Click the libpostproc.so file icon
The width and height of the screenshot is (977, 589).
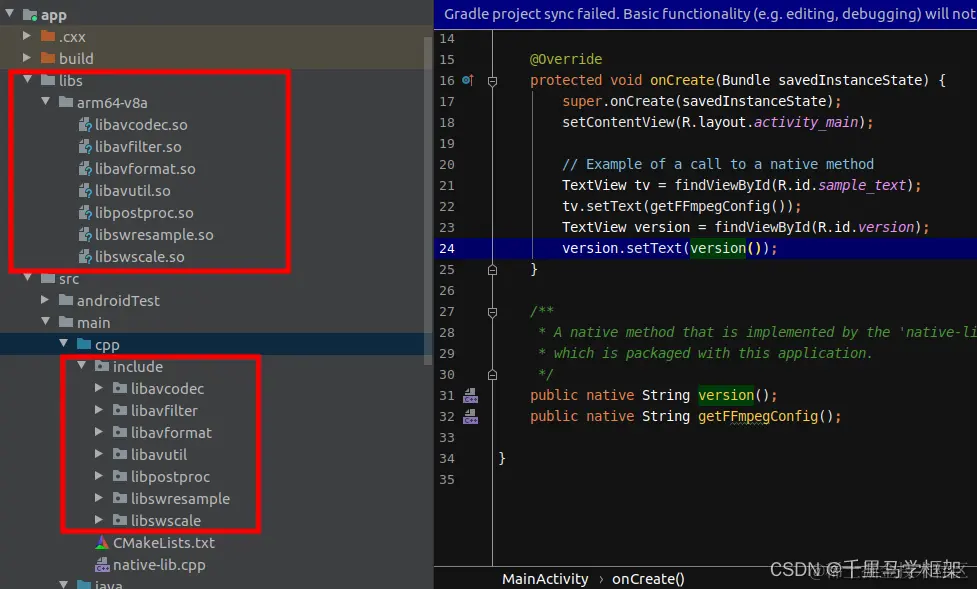[x=85, y=213]
